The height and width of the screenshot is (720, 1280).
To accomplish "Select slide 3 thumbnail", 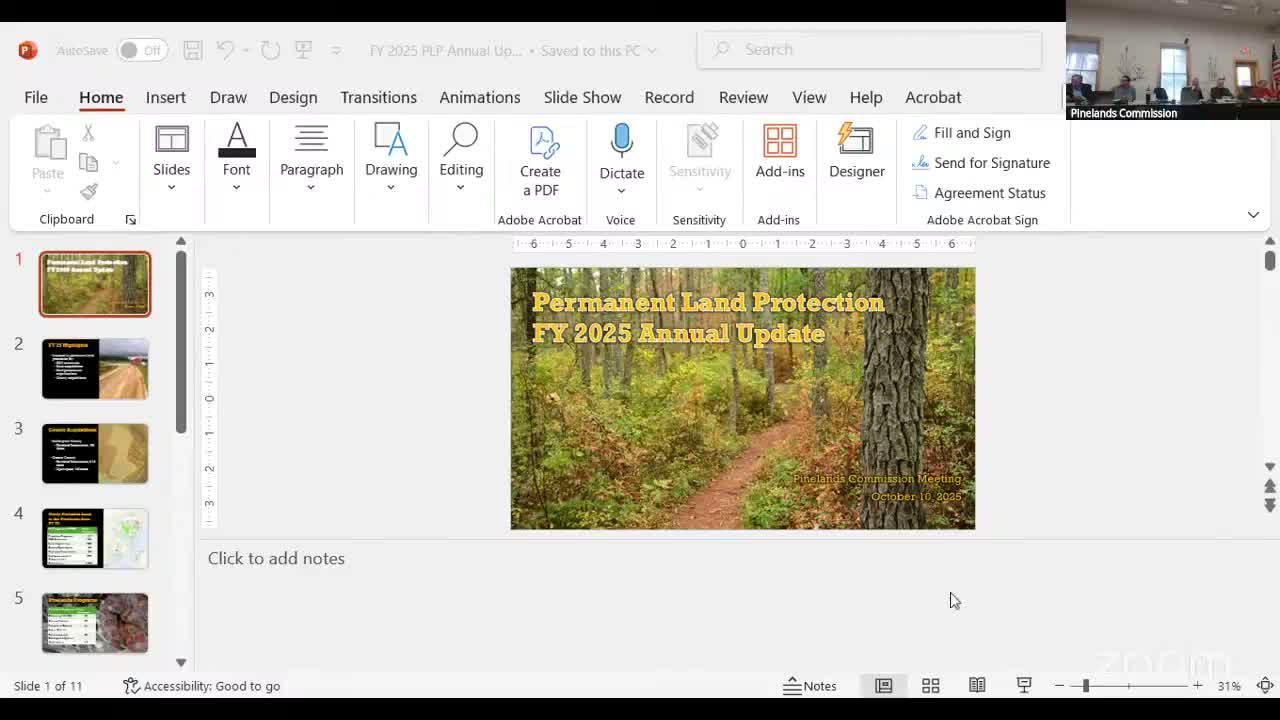I will click(x=95, y=454).
